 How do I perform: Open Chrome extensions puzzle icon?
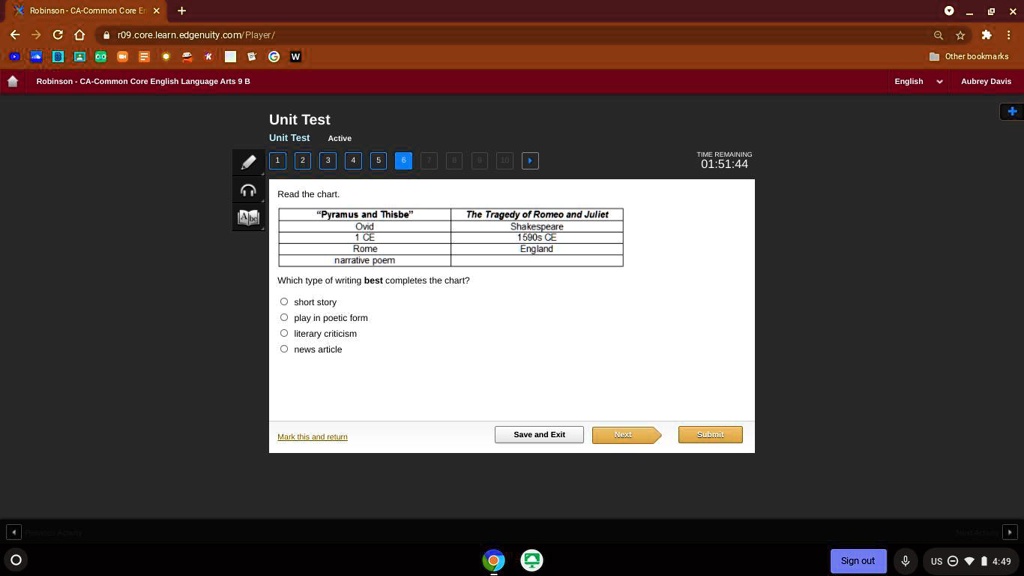point(986,35)
